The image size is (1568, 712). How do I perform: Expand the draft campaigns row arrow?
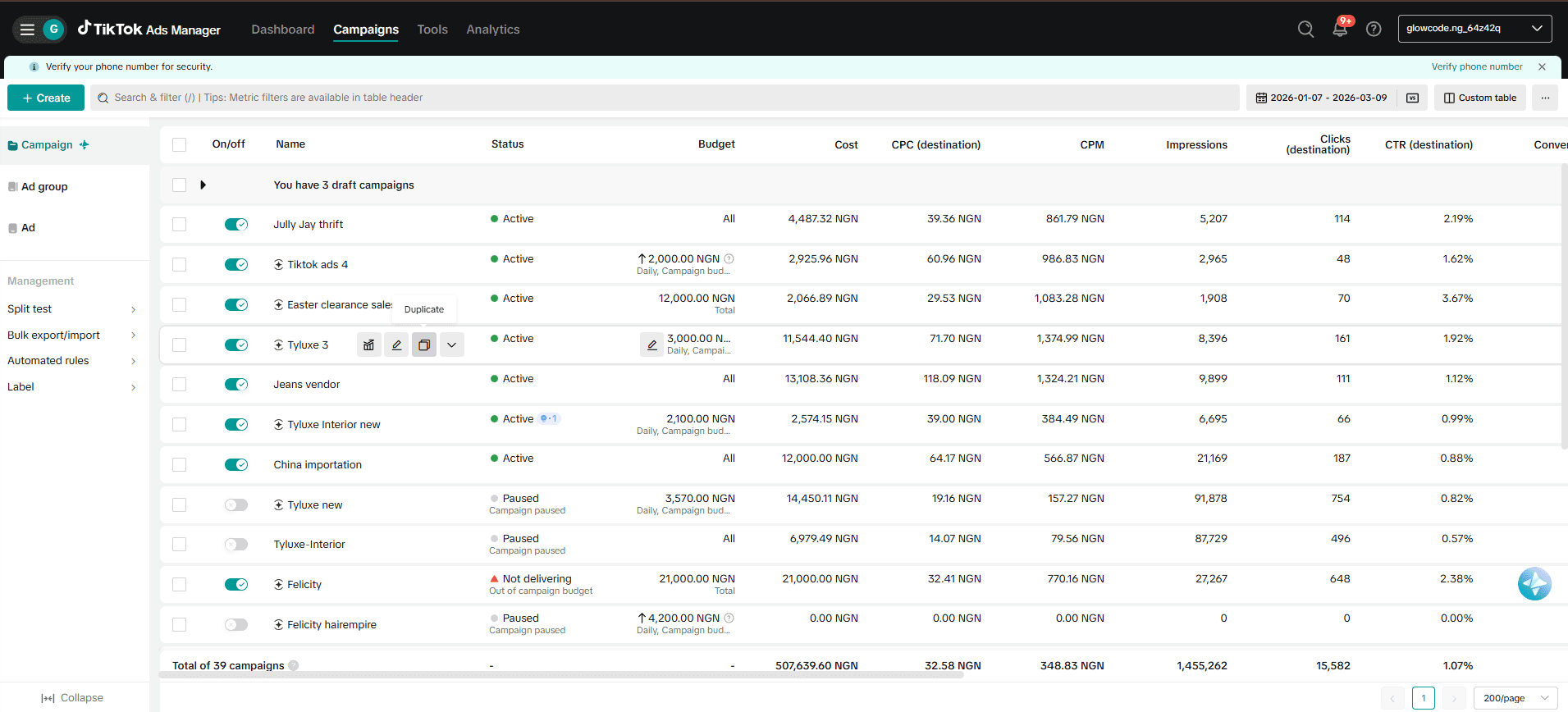(x=203, y=185)
